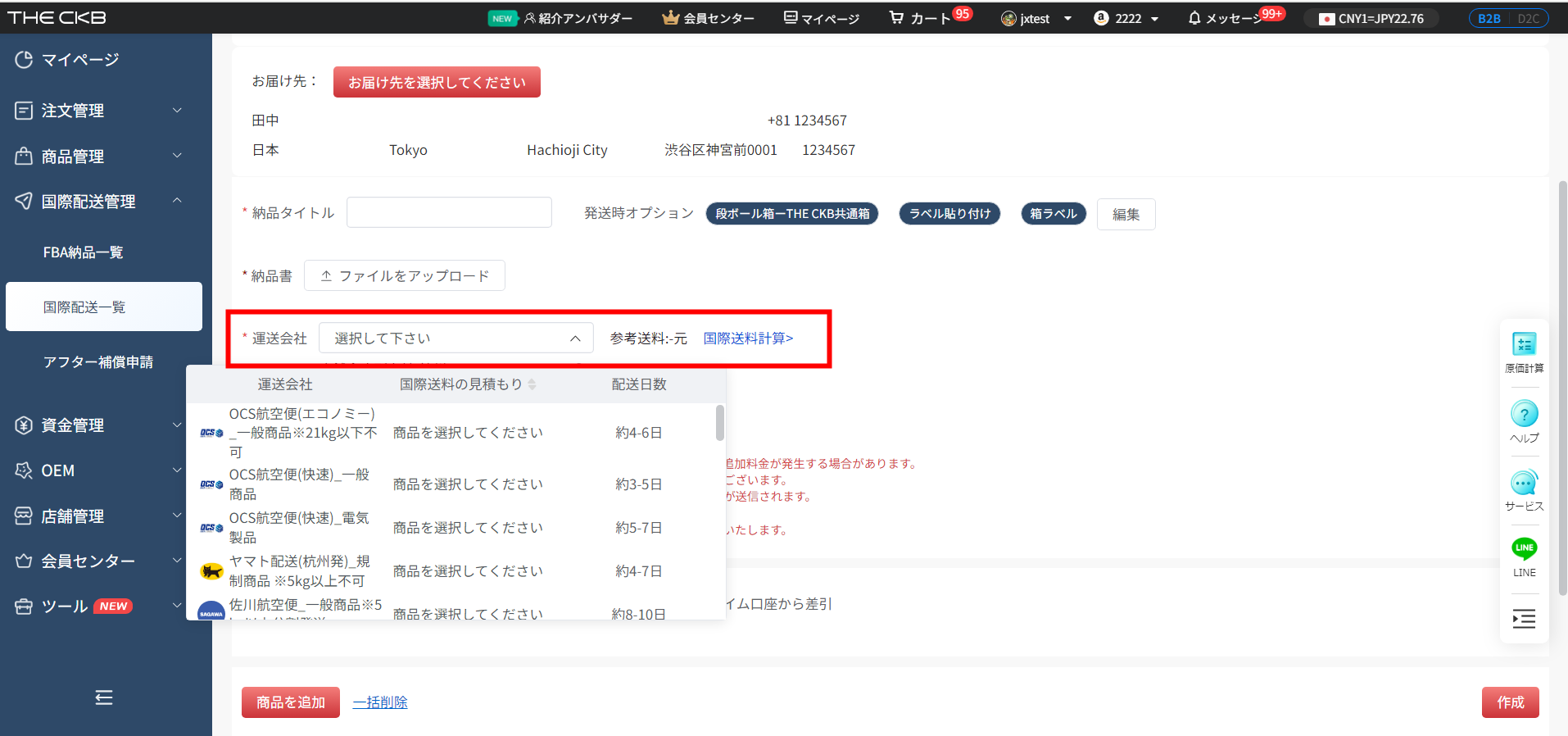
Task: Select ヤマト配送(杭州発) option
Action: point(455,571)
